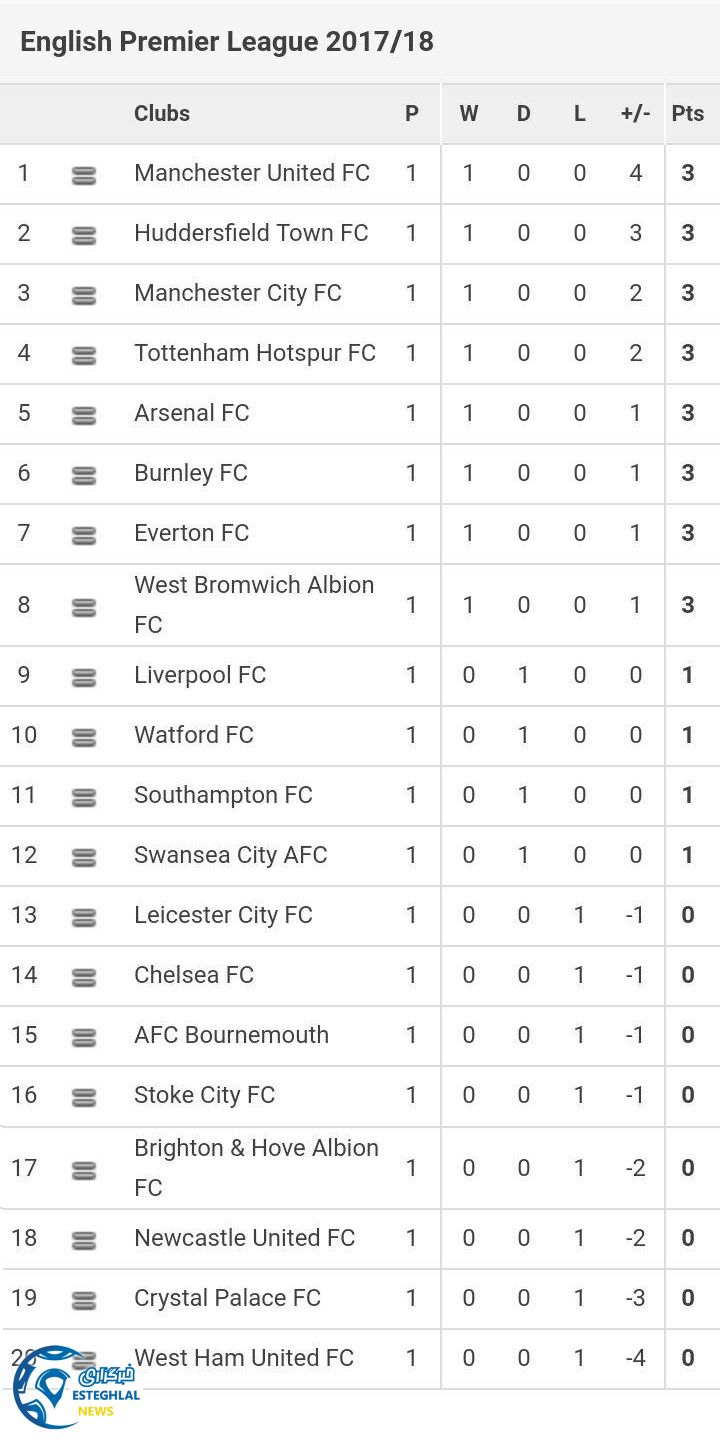This screenshot has height=1451, width=720.
Task: Click the position-change icon beside Stoke City FC
Action: 84,1098
